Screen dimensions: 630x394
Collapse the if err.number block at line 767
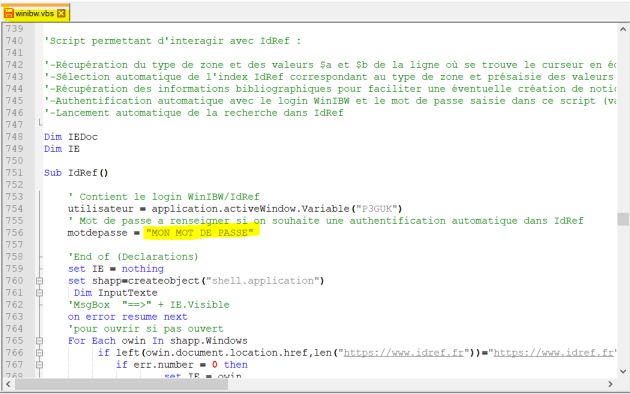pyautogui.click(x=39, y=365)
